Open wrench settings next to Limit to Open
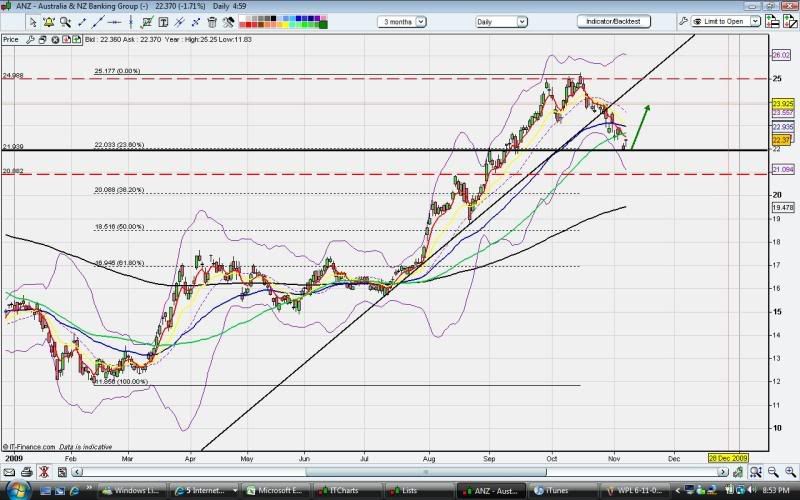The height and width of the screenshot is (500, 800). pos(683,21)
